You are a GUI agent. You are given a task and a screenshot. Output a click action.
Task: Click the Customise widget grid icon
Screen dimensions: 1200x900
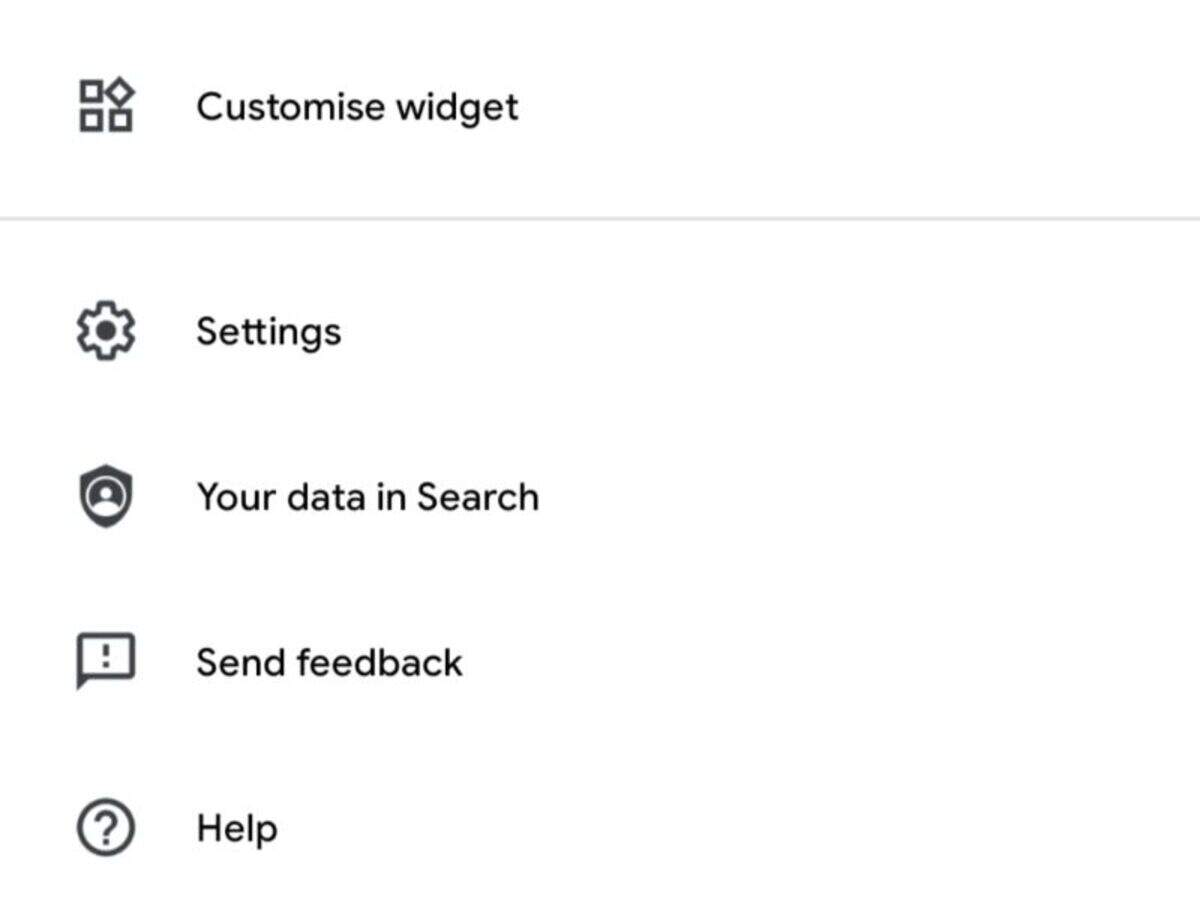pyautogui.click(x=106, y=106)
